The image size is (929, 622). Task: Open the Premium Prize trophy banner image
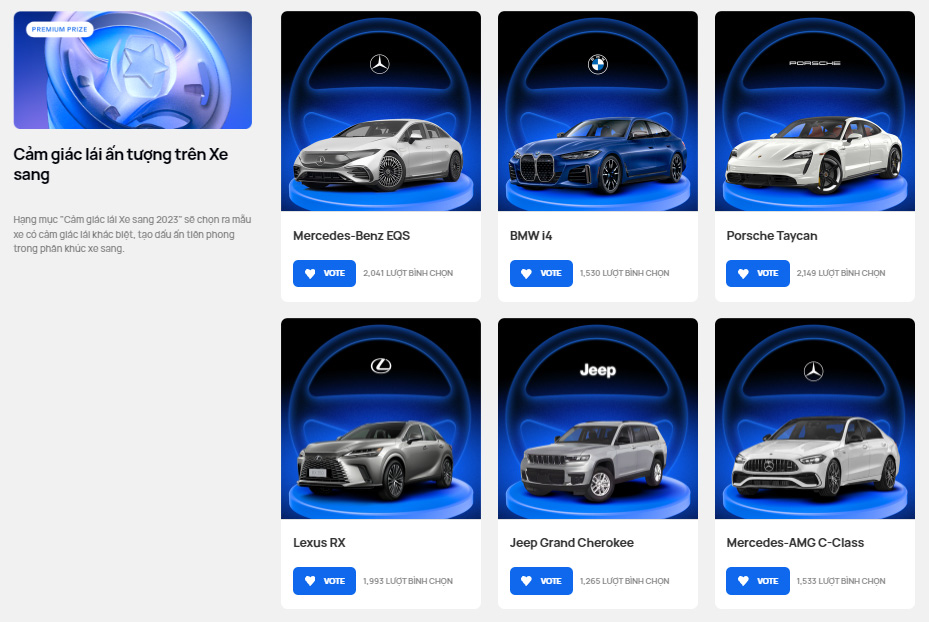click(x=133, y=70)
